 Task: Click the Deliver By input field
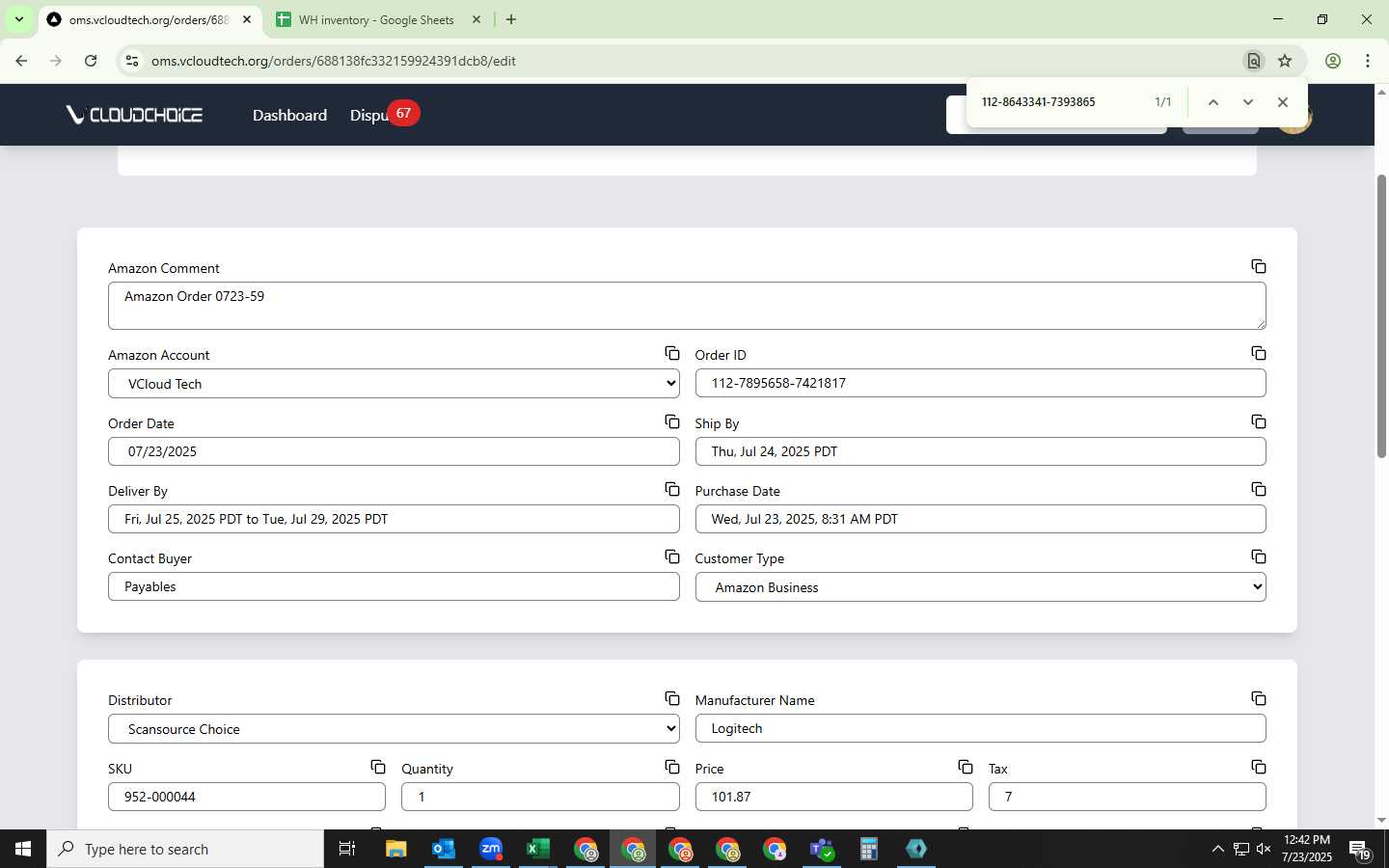(394, 519)
